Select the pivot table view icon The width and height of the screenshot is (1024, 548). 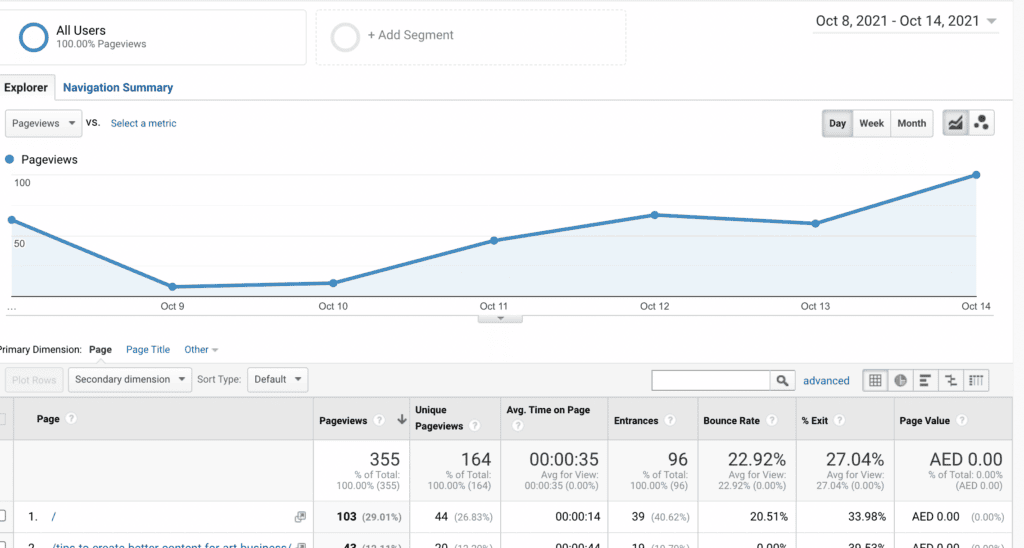click(x=976, y=380)
